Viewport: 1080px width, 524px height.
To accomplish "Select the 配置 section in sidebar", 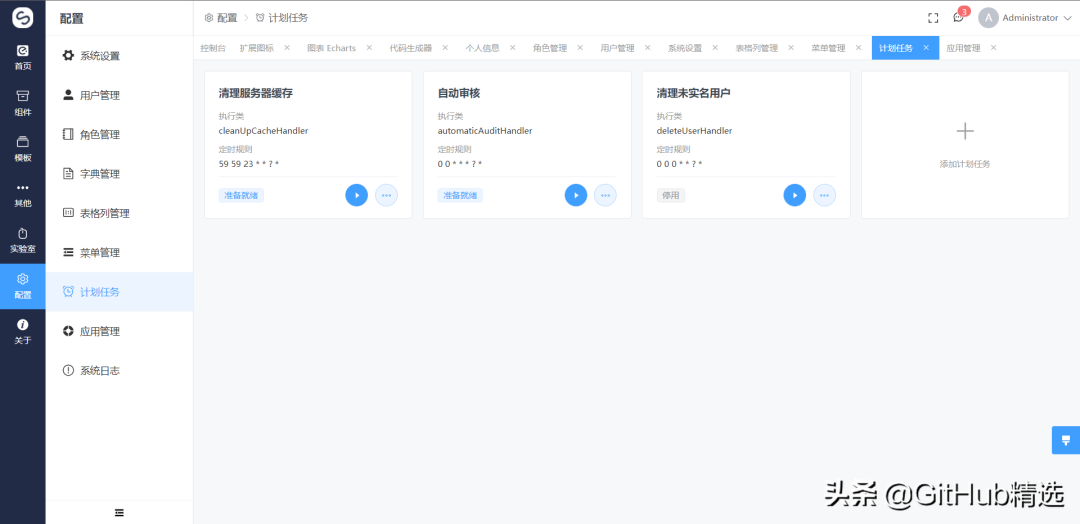I will click(x=23, y=286).
